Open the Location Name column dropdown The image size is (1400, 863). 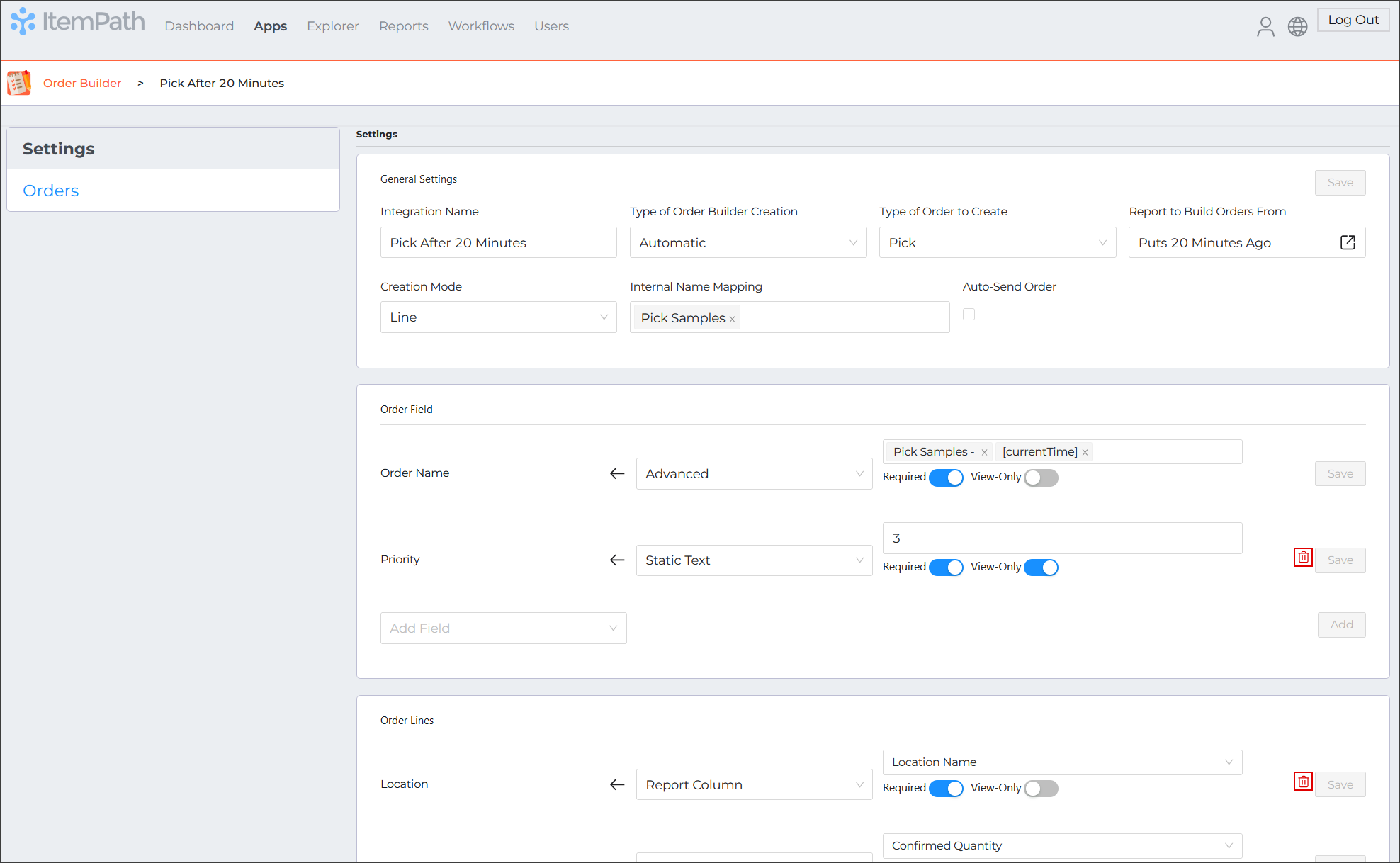[1062, 762]
